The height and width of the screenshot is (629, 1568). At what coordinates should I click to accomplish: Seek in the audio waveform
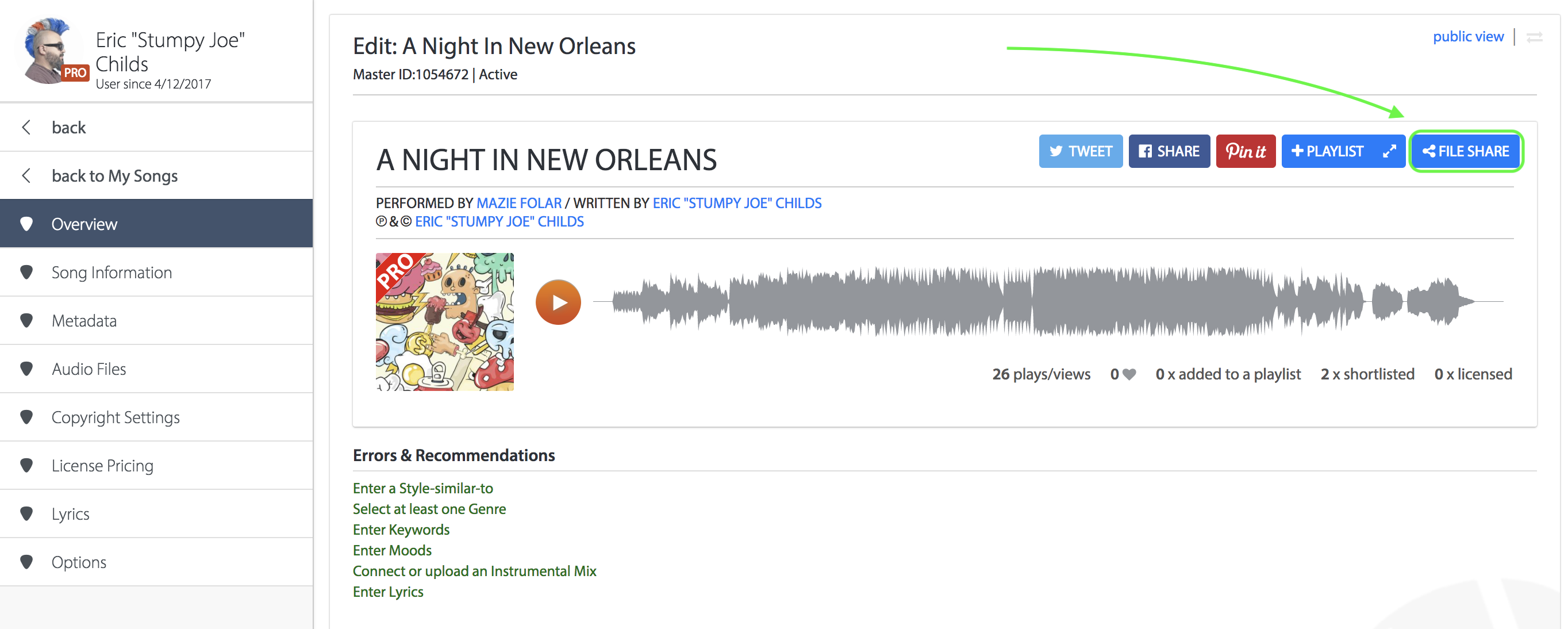click(x=1048, y=301)
